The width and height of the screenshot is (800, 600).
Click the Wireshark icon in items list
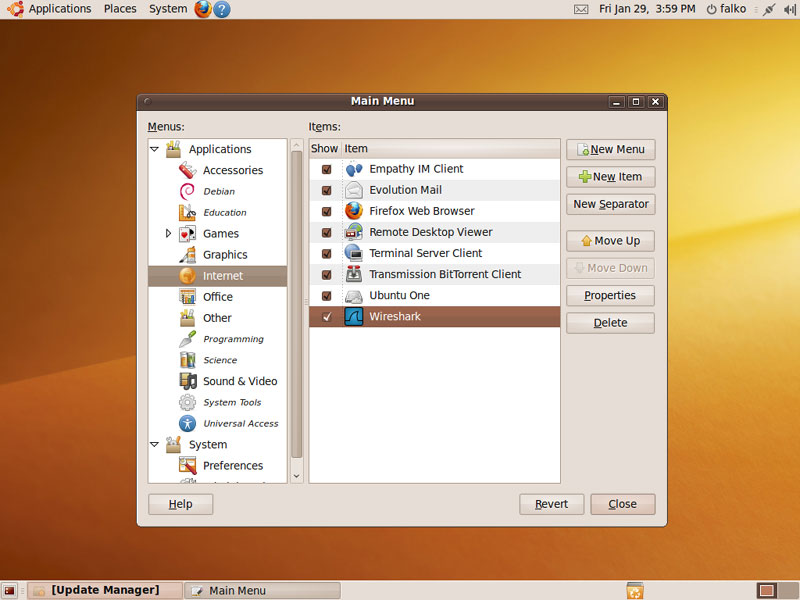354,317
